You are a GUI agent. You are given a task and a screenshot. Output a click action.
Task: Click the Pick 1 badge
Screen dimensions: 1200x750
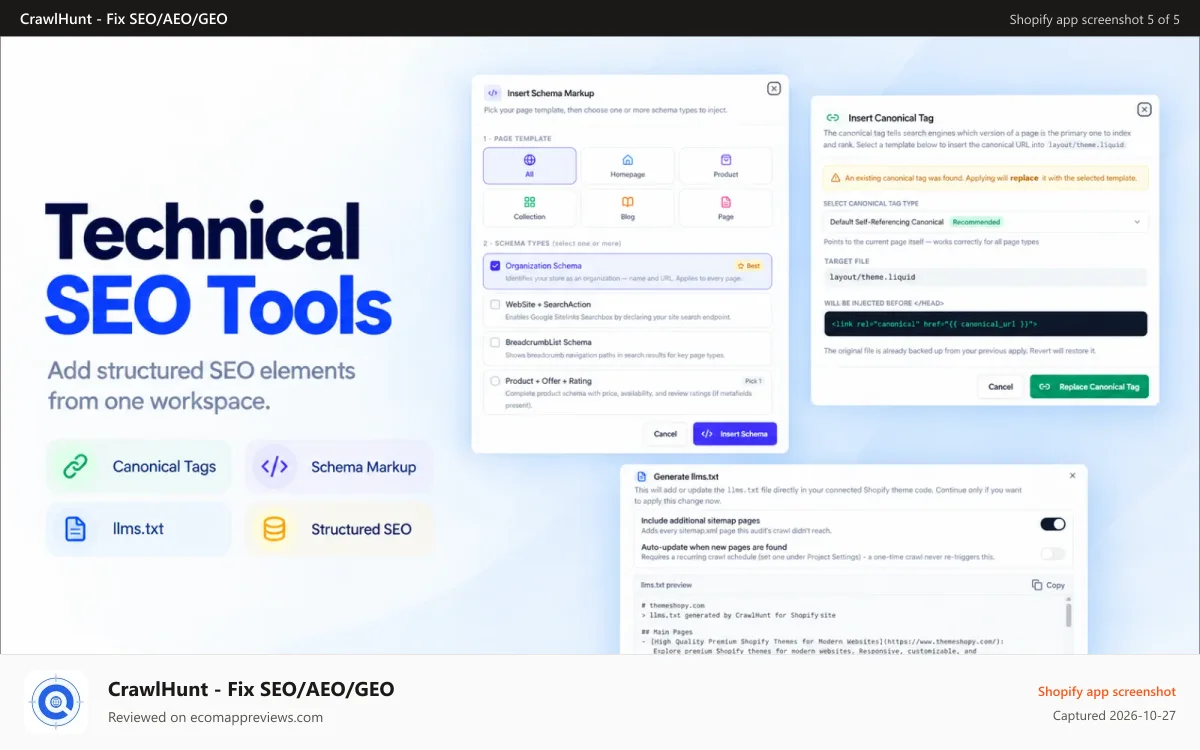click(x=753, y=381)
